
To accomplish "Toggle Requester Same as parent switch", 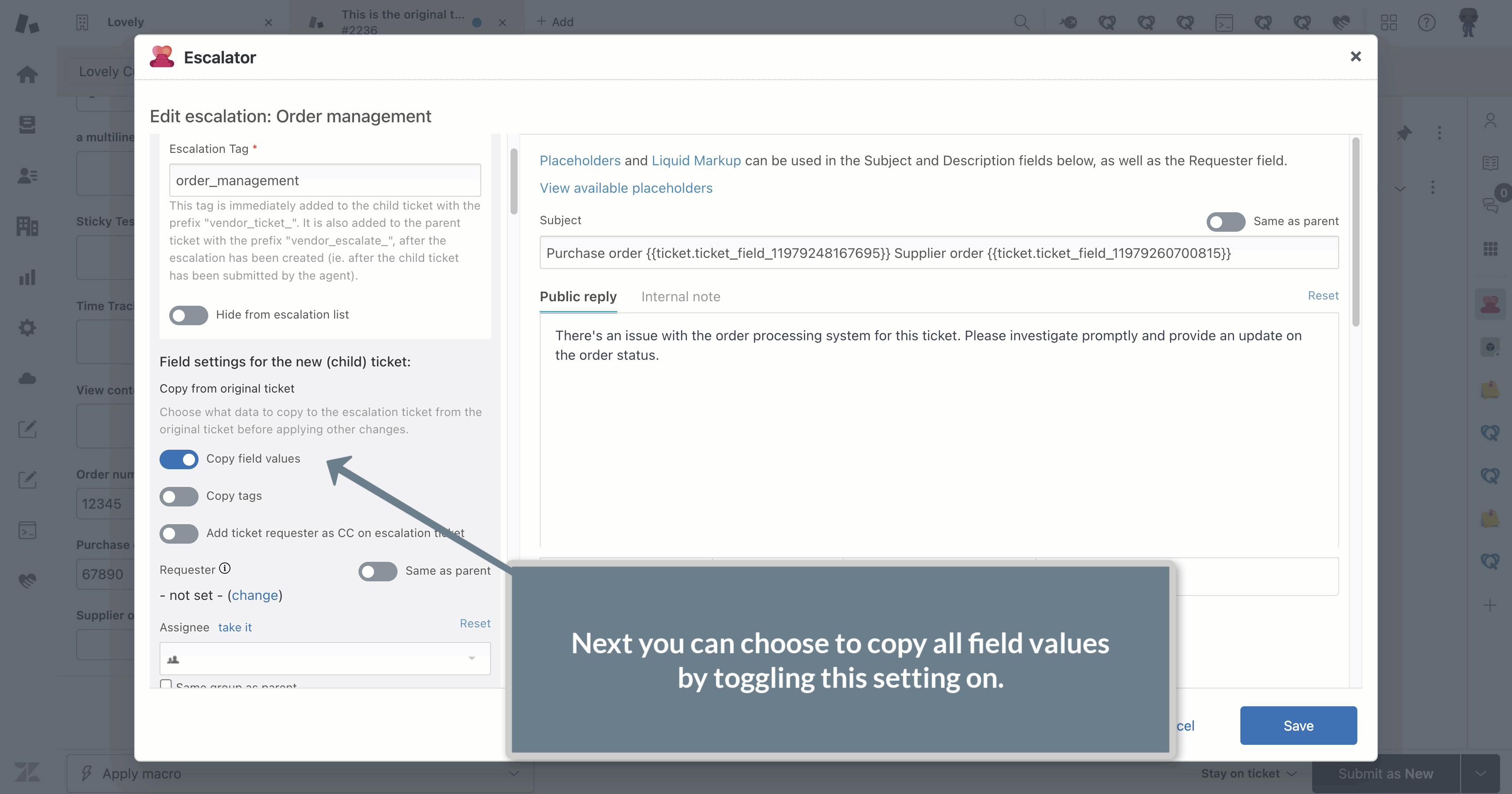I will point(378,571).
